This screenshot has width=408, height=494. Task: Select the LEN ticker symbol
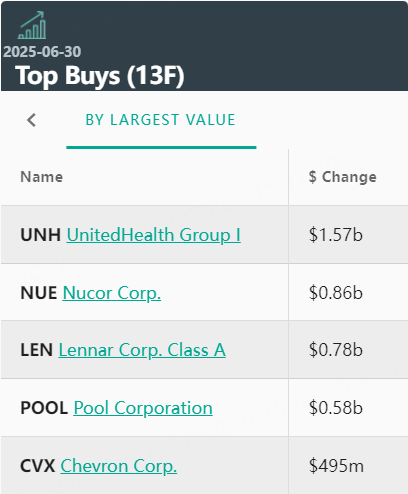pyautogui.click(x=37, y=350)
